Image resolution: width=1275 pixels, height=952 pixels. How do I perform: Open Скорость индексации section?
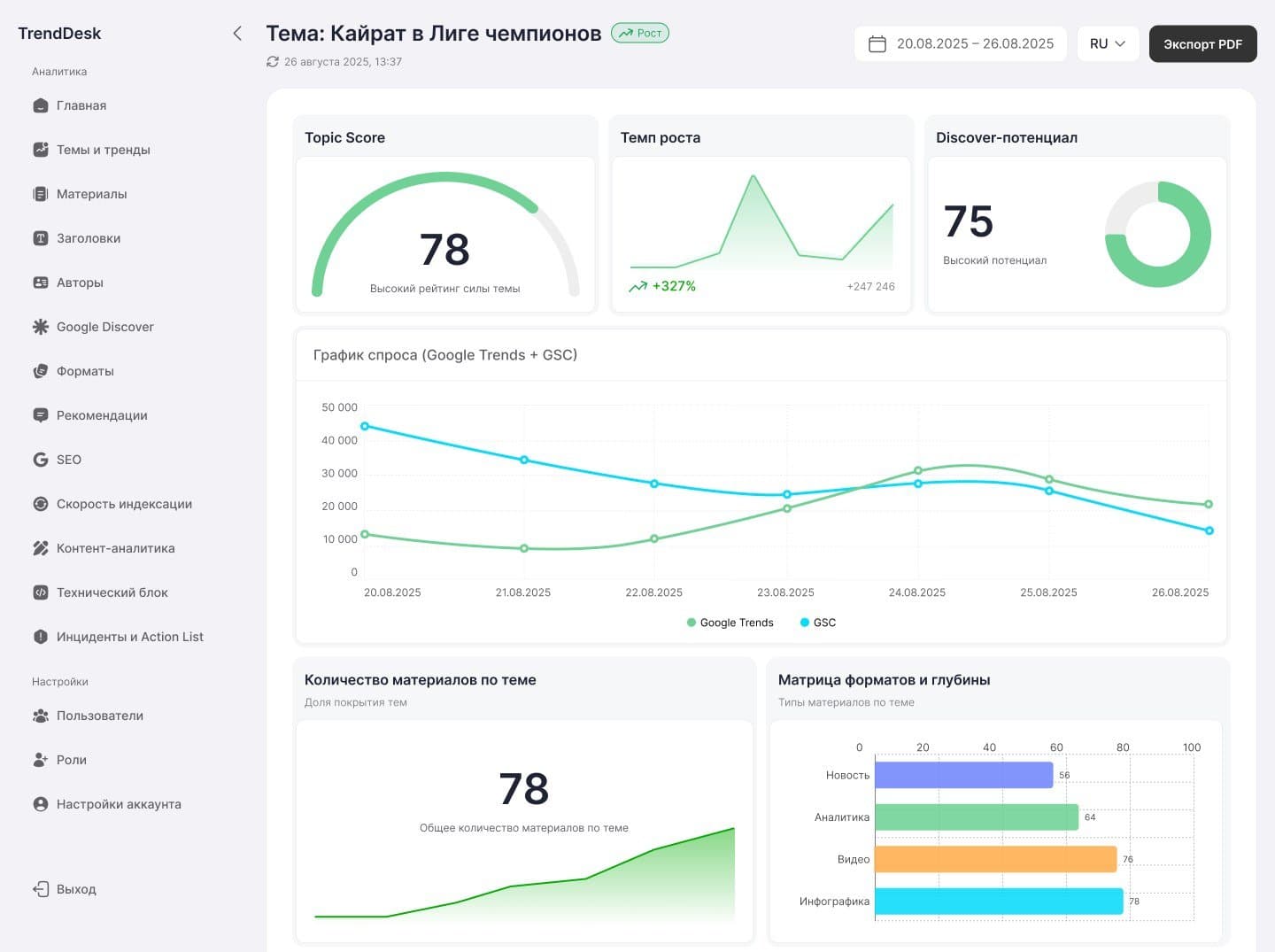point(124,504)
